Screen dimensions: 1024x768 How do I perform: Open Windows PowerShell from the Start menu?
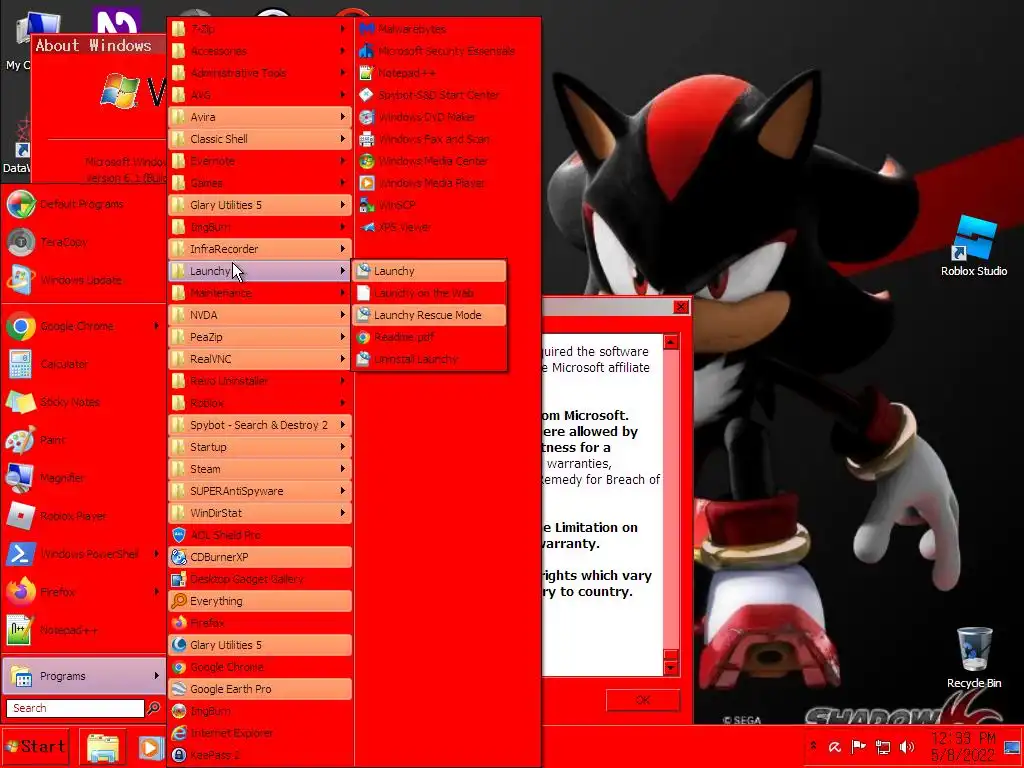click(x=83, y=554)
